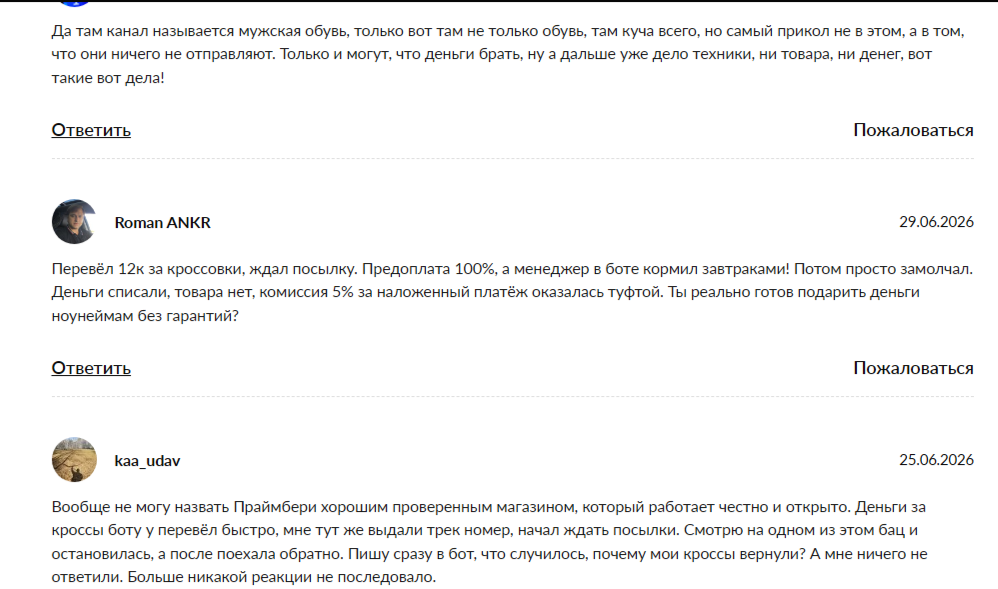This screenshot has width=998, height=589.
Task: Click «Ответить» under Roman ANKR's review
Action: pyautogui.click(x=91, y=368)
